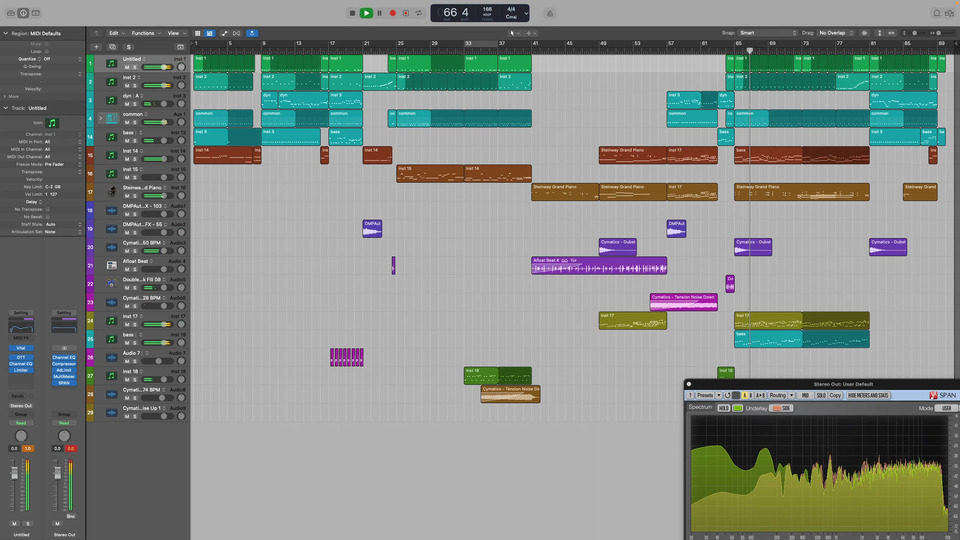
Task: Click the red Record button
Action: coord(392,13)
